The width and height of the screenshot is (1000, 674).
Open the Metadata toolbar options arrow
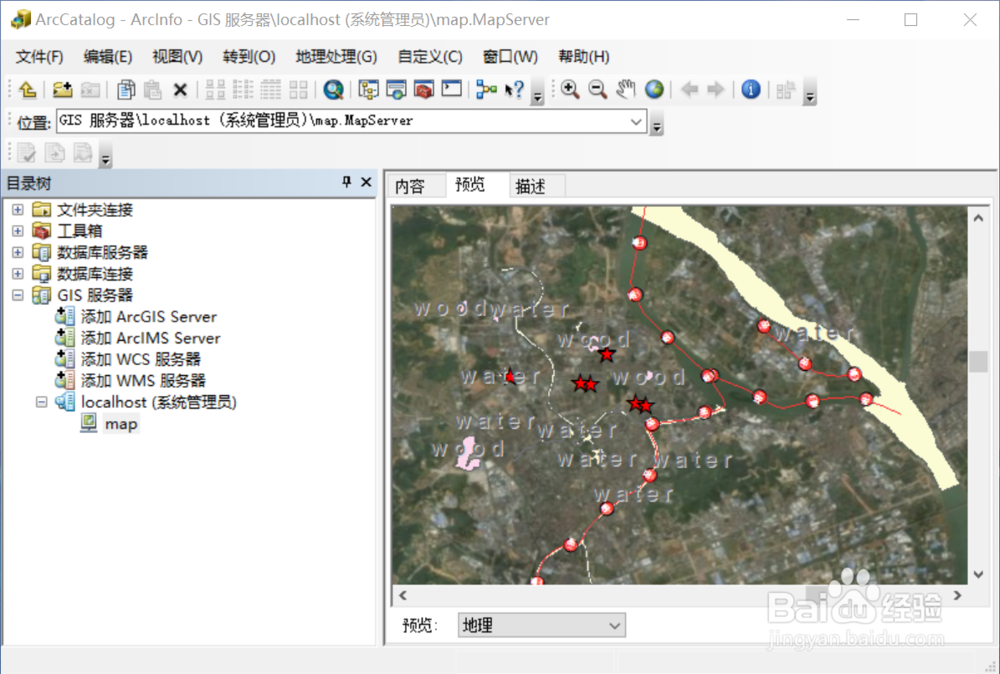pos(106,154)
